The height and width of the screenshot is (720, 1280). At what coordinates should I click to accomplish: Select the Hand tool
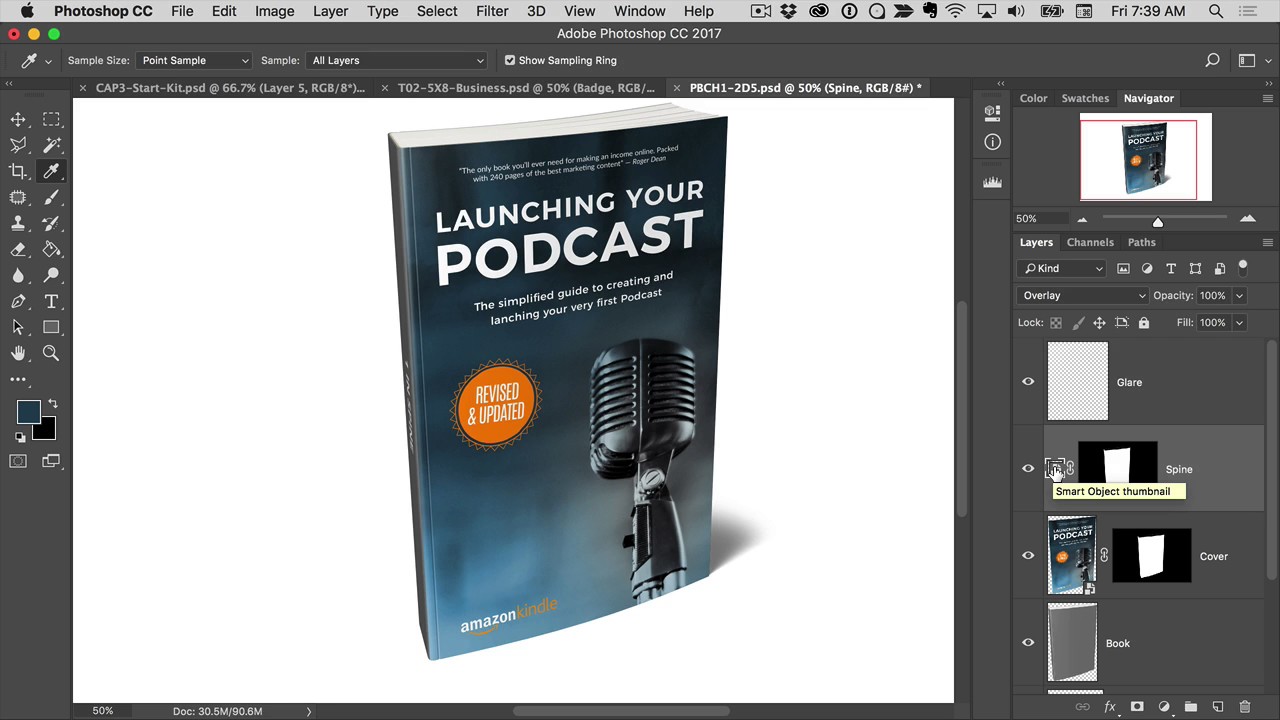click(18, 353)
